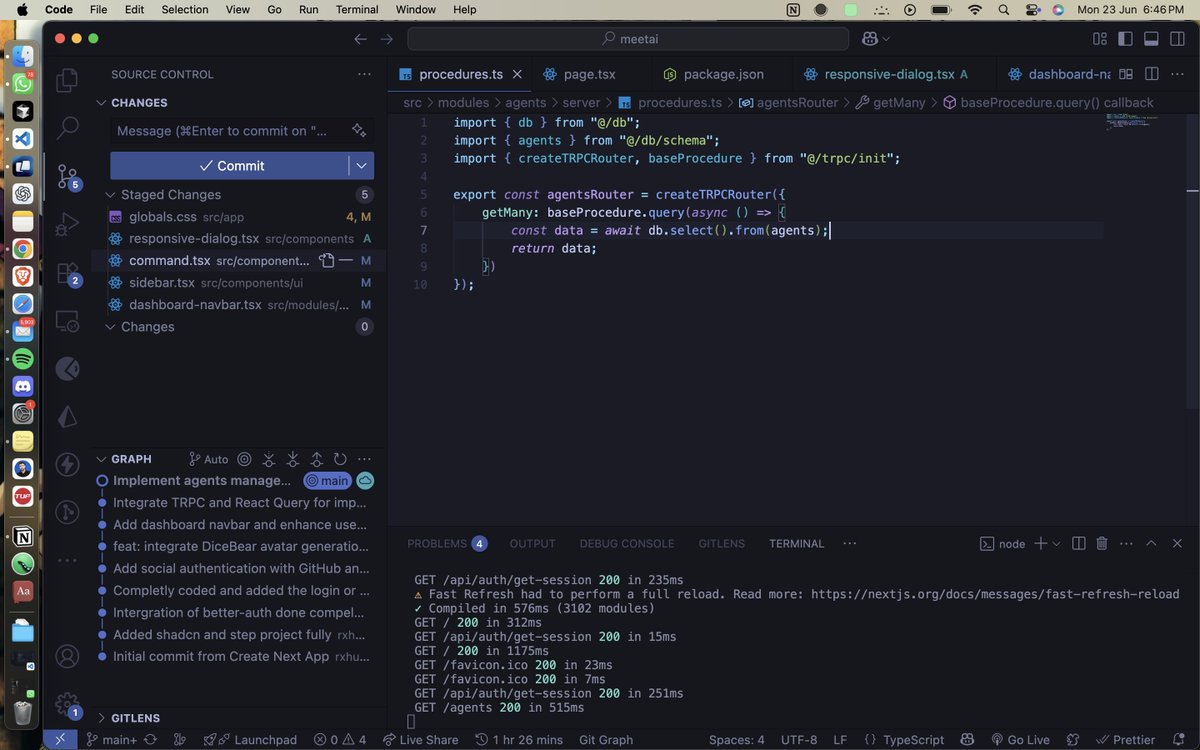This screenshot has height=750, width=1200.
Task: Split the editor right
Action: tap(1151, 74)
